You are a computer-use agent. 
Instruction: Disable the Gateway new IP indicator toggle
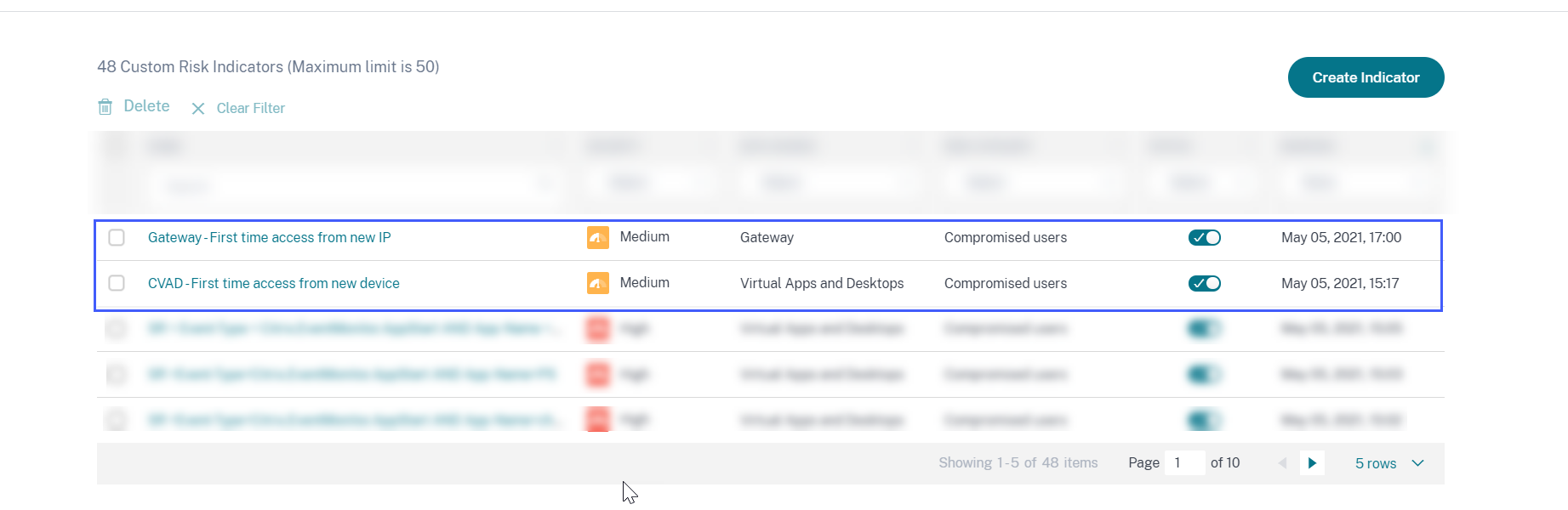[1204, 238]
